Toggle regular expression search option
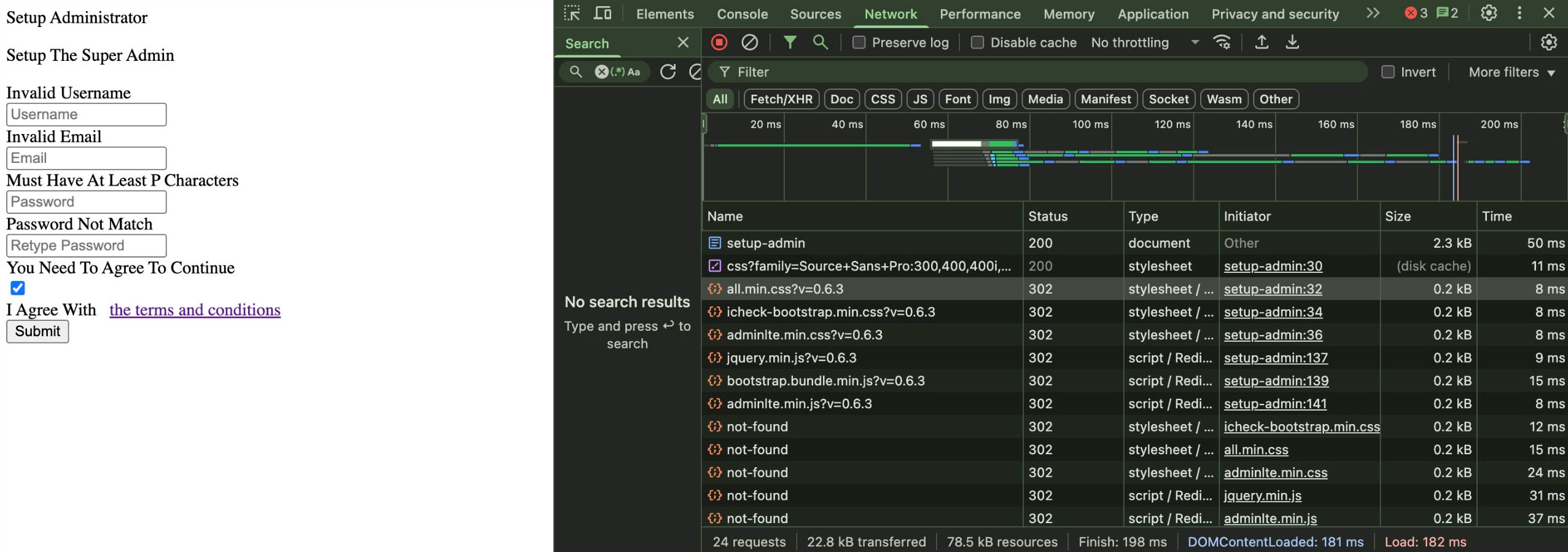1568x552 pixels. click(x=617, y=72)
